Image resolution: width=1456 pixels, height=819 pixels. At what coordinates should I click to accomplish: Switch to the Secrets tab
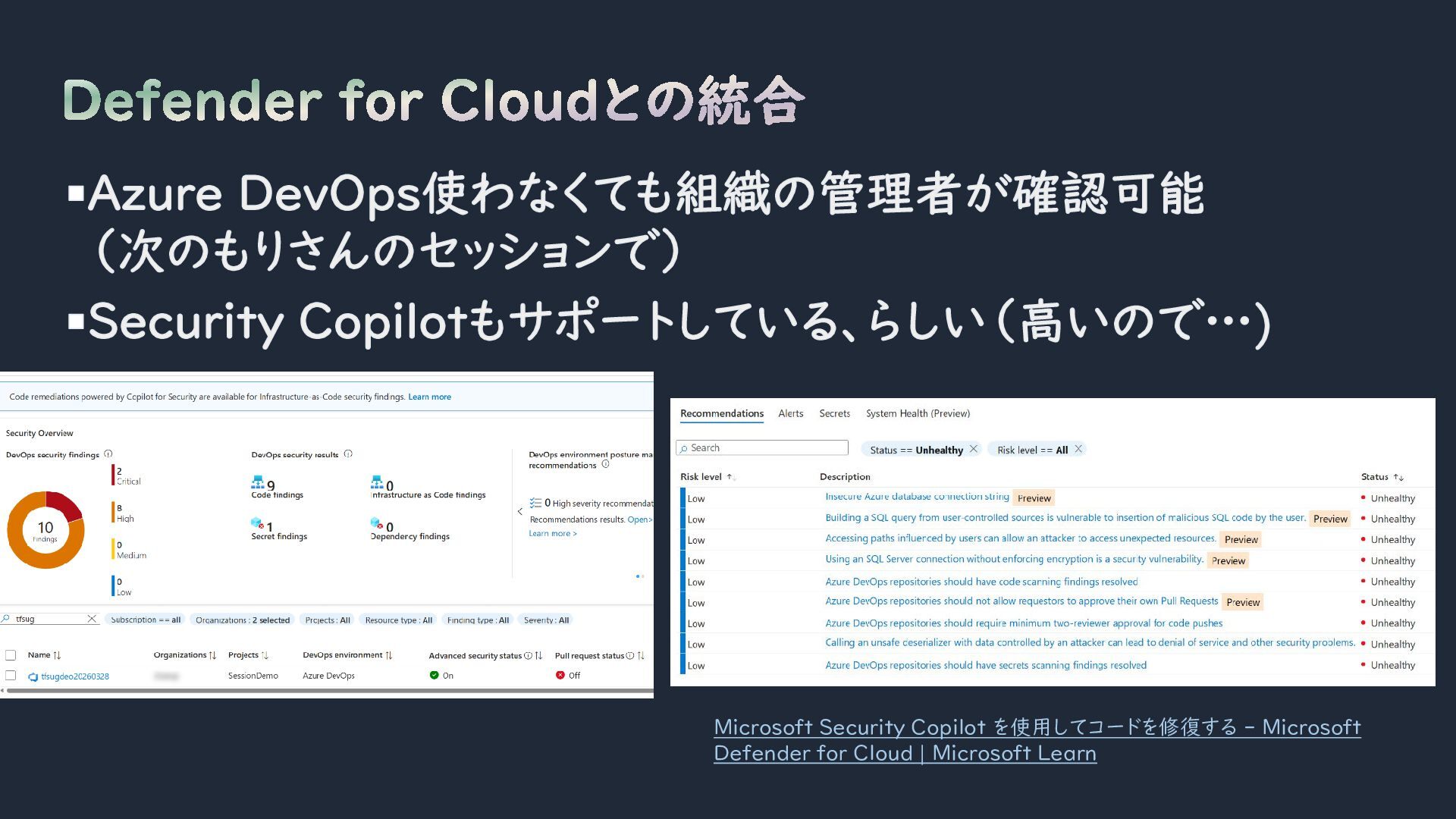pyautogui.click(x=834, y=413)
